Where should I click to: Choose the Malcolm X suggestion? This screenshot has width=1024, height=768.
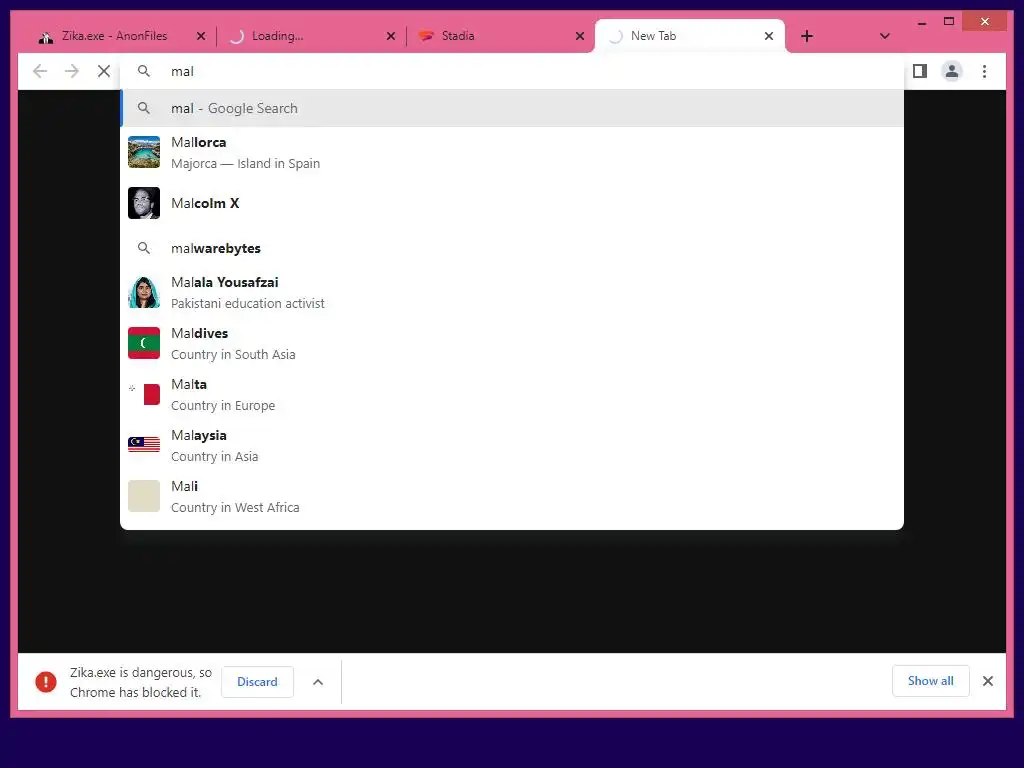(x=513, y=203)
